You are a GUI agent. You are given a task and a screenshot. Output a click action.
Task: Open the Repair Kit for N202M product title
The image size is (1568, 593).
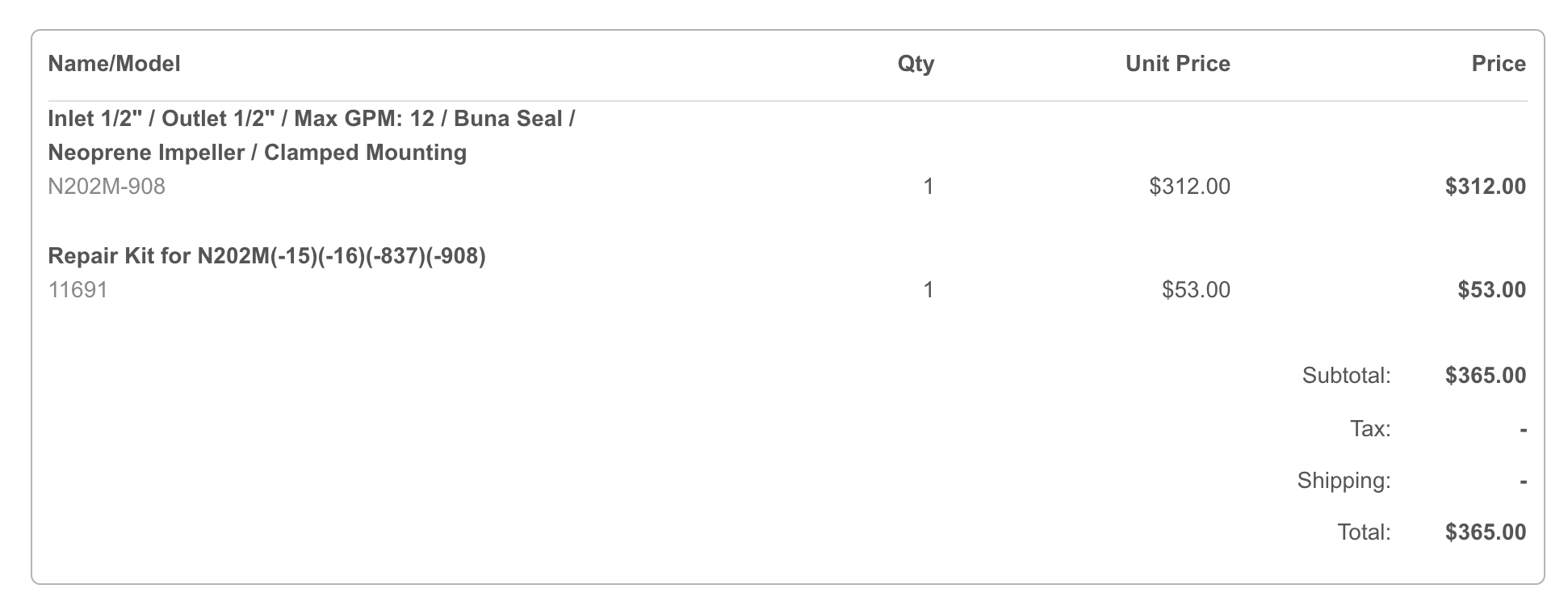tap(267, 256)
